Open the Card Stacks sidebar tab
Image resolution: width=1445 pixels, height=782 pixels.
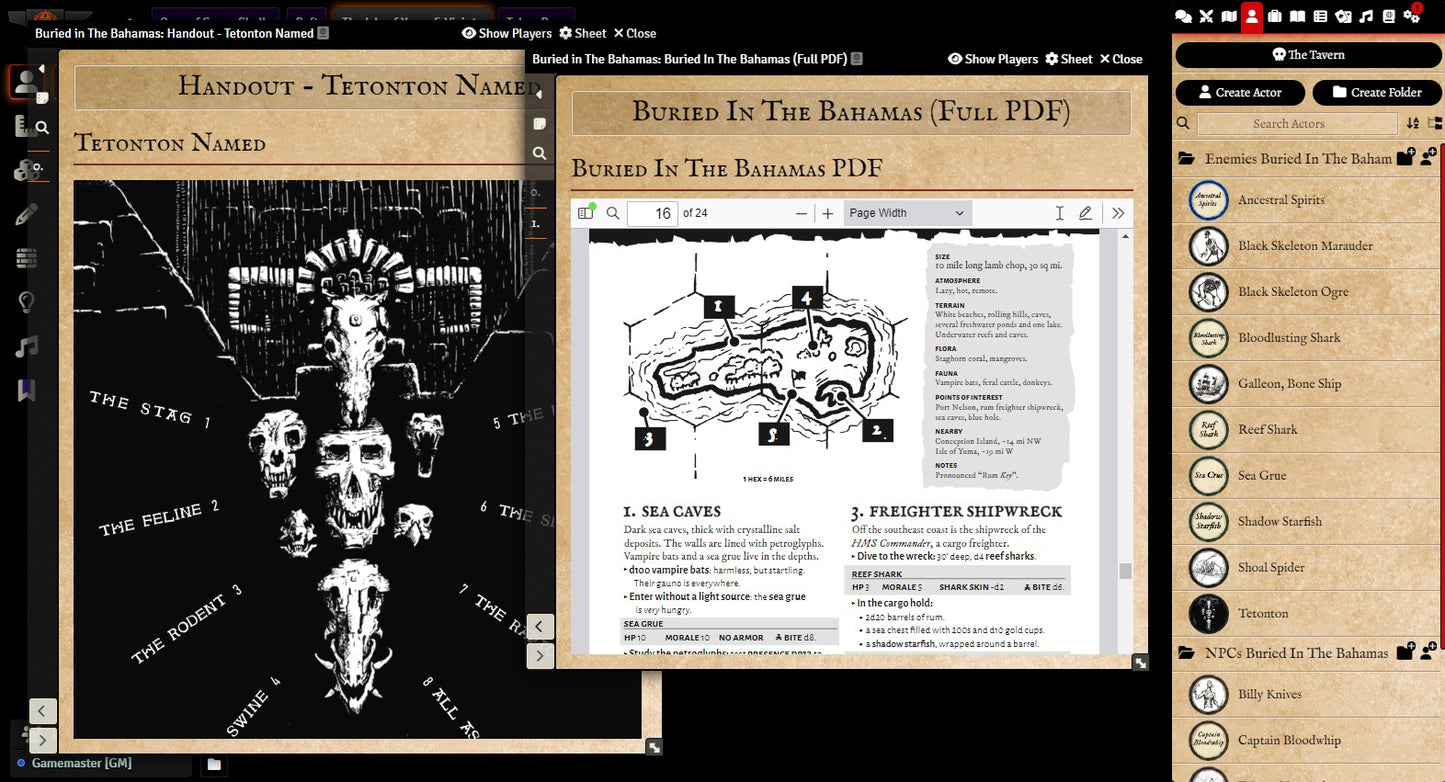click(x=1343, y=16)
